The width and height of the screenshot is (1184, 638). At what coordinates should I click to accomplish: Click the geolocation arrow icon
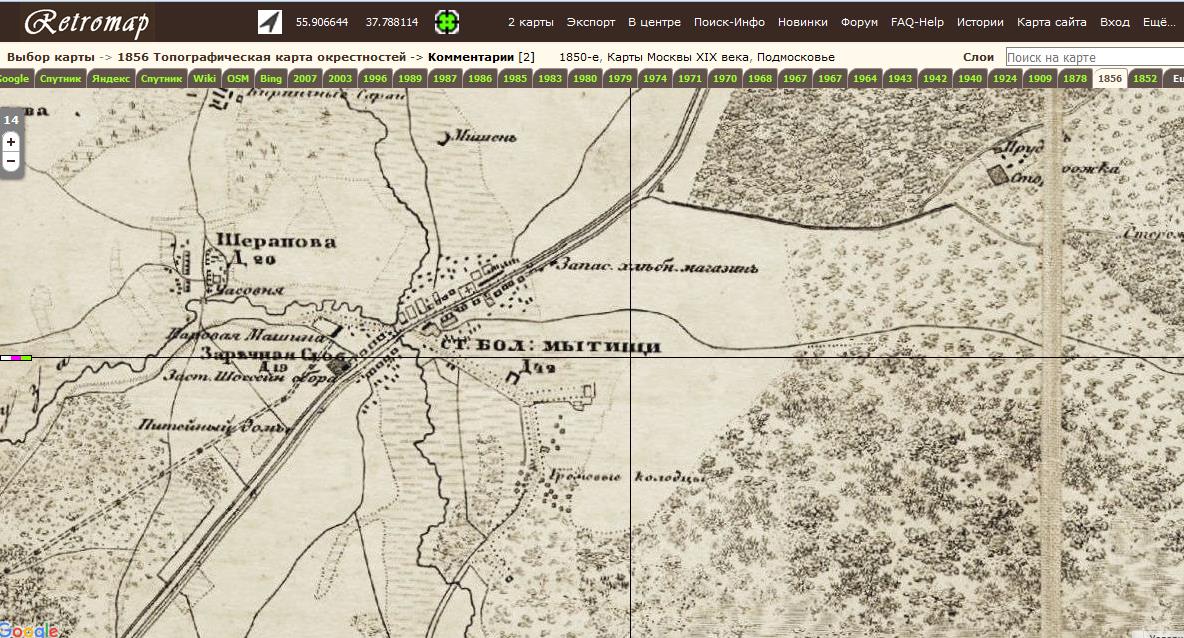(270, 22)
